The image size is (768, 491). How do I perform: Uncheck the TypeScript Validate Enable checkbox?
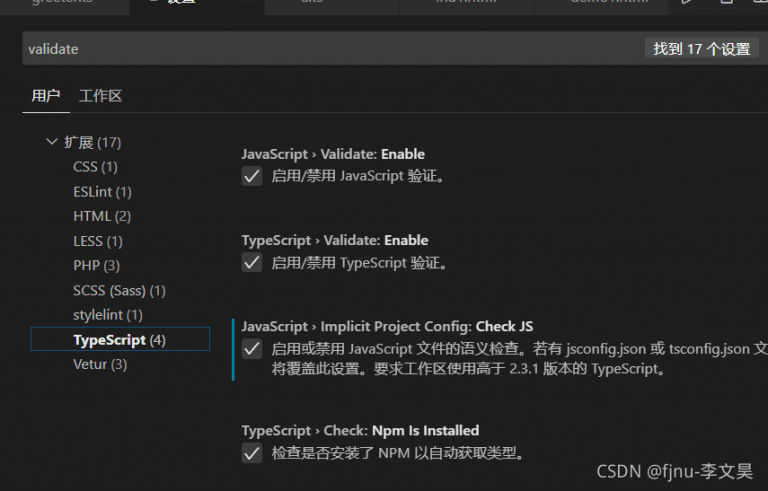tap(252, 263)
